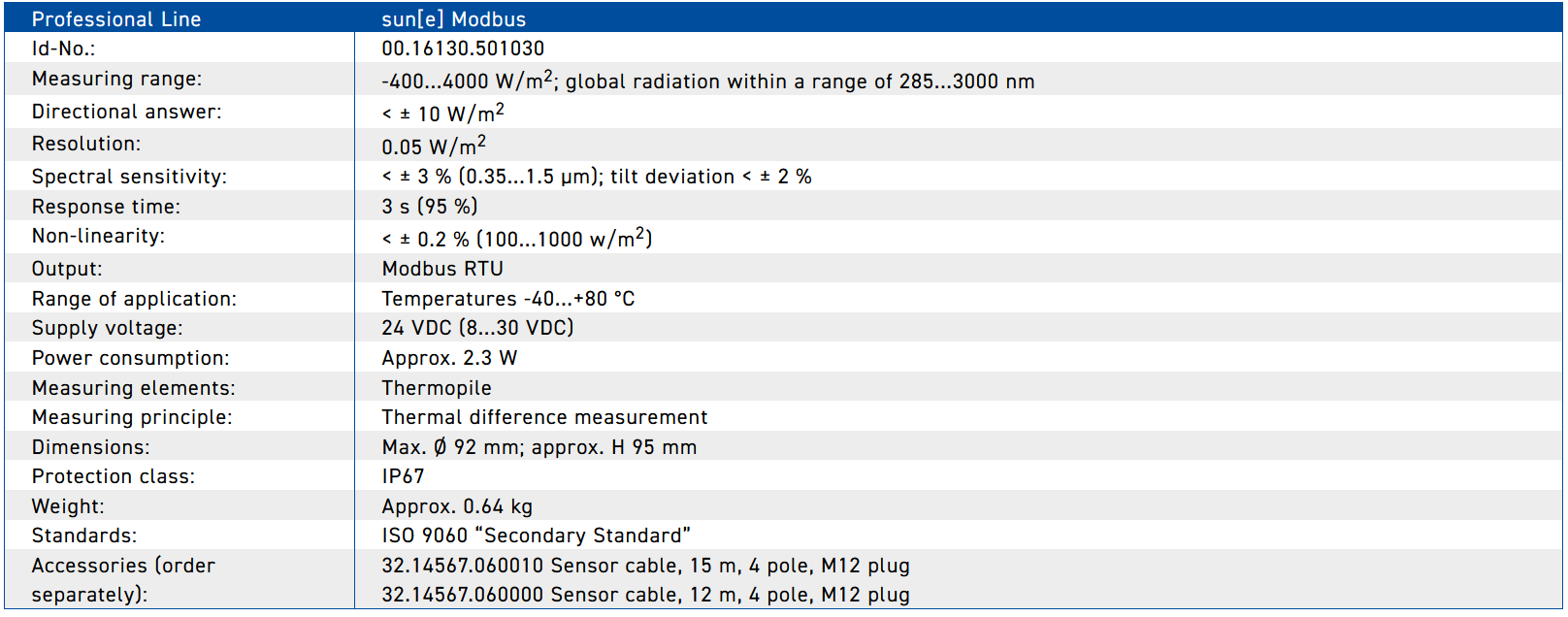The image size is (1568, 617).
Task: Click the 'Standards:' label
Action: click(84, 536)
